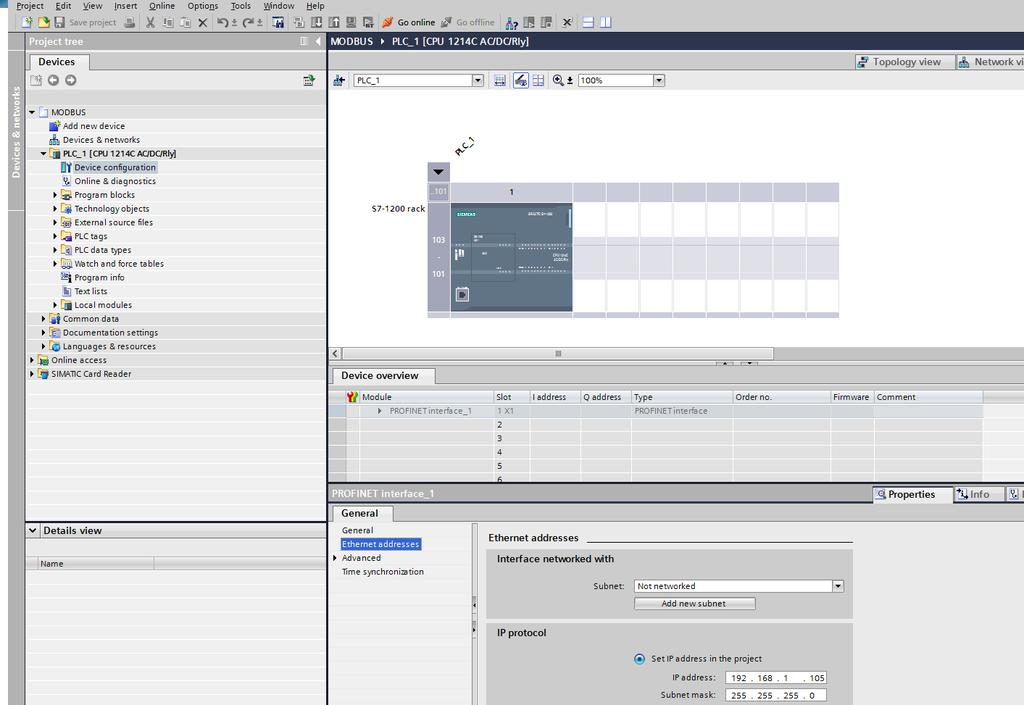
Task: Split editor space horizontally icon
Action: coord(588,22)
